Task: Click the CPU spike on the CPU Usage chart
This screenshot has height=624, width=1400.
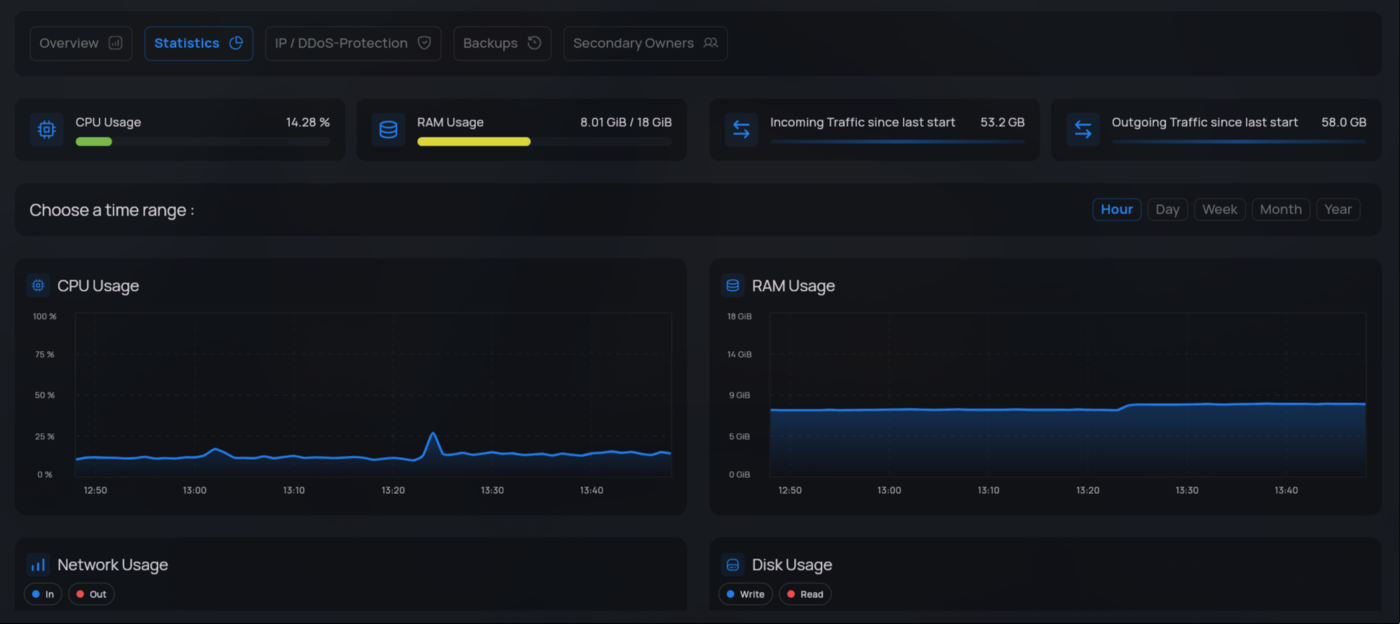Action: click(x=433, y=435)
